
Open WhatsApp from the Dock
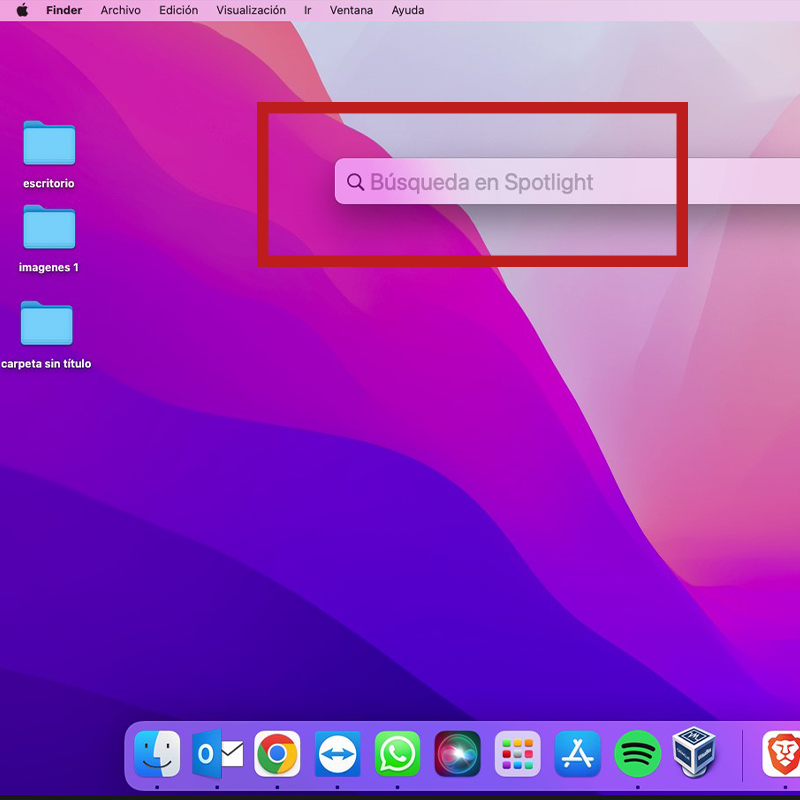tap(397, 754)
